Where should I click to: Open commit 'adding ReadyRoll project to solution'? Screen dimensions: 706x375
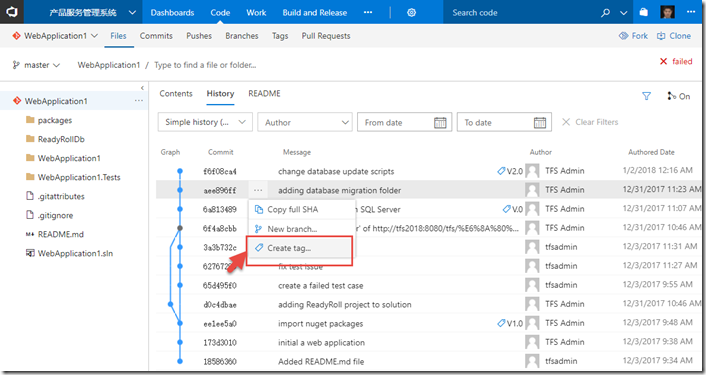[344, 304]
